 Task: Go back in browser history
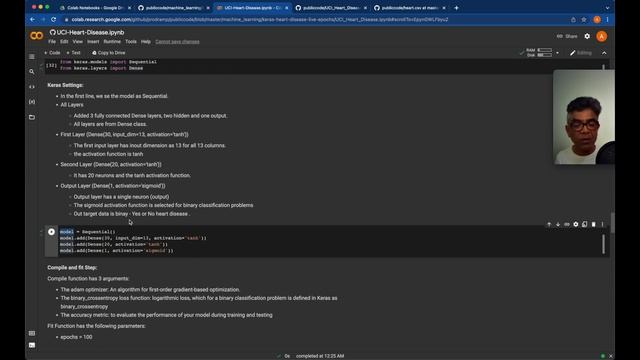pyautogui.click(x=32, y=20)
